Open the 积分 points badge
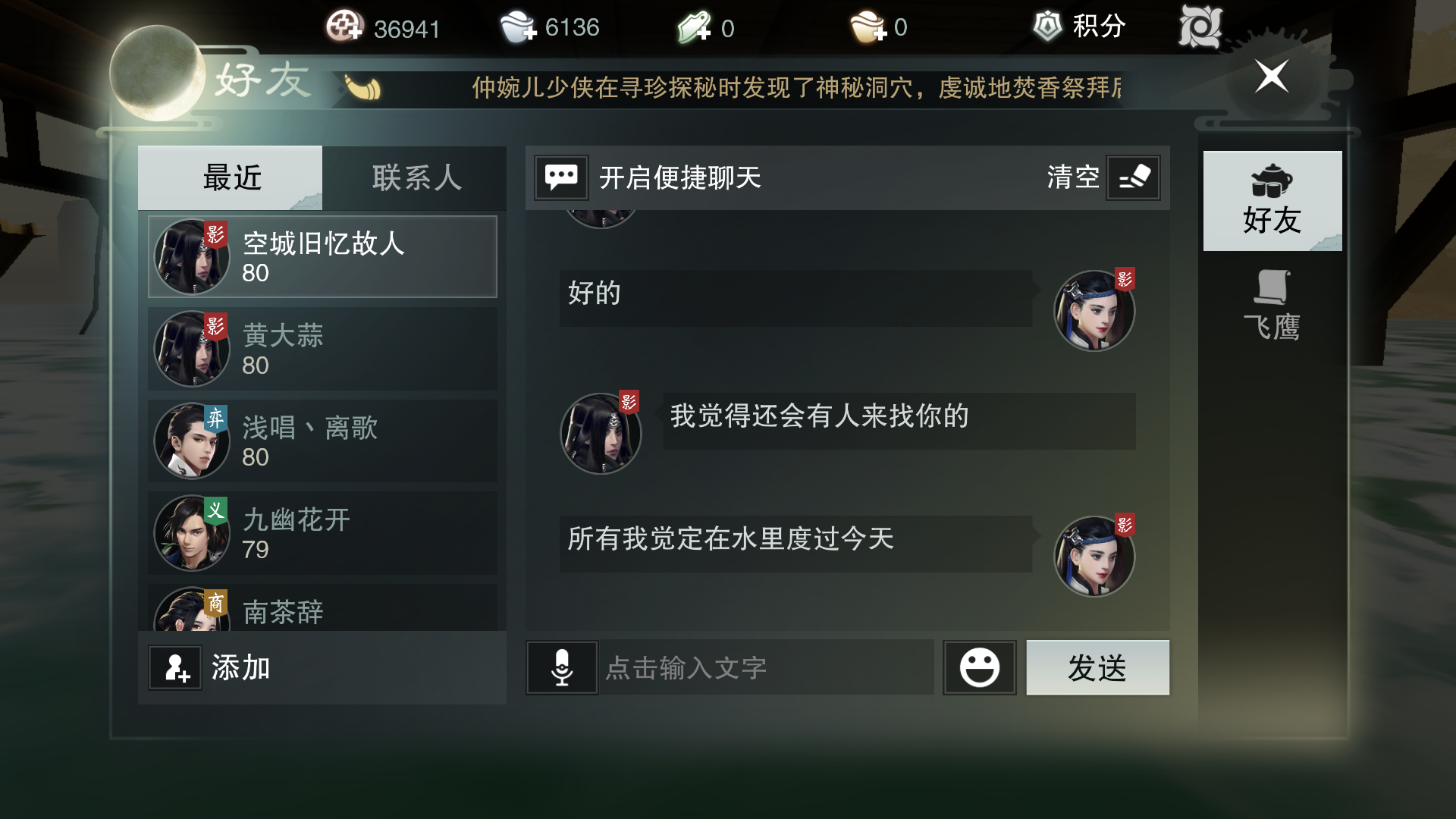The width and height of the screenshot is (1456, 819). coord(1079,27)
